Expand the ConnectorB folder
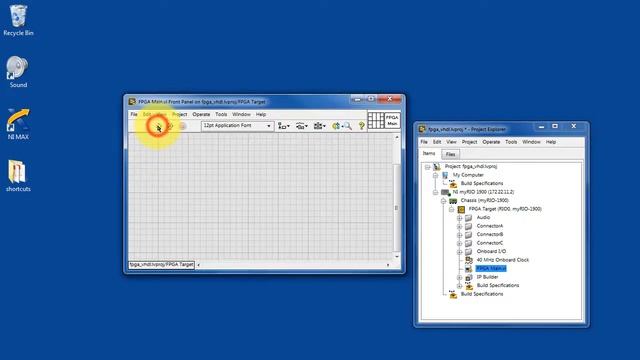The image size is (640, 360). 459,235
